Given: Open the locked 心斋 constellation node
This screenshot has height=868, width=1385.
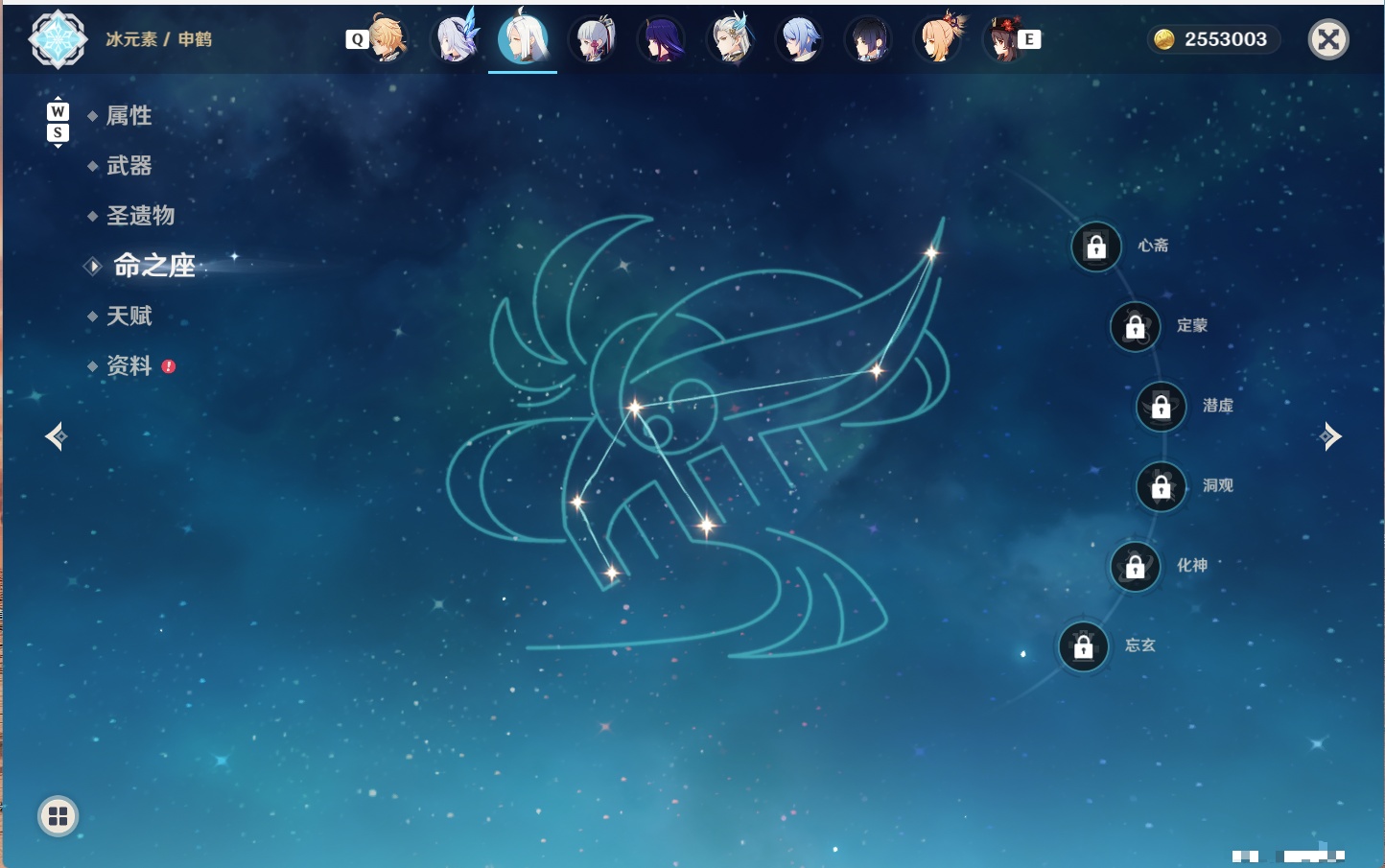Looking at the screenshot, I should [x=1096, y=246].
